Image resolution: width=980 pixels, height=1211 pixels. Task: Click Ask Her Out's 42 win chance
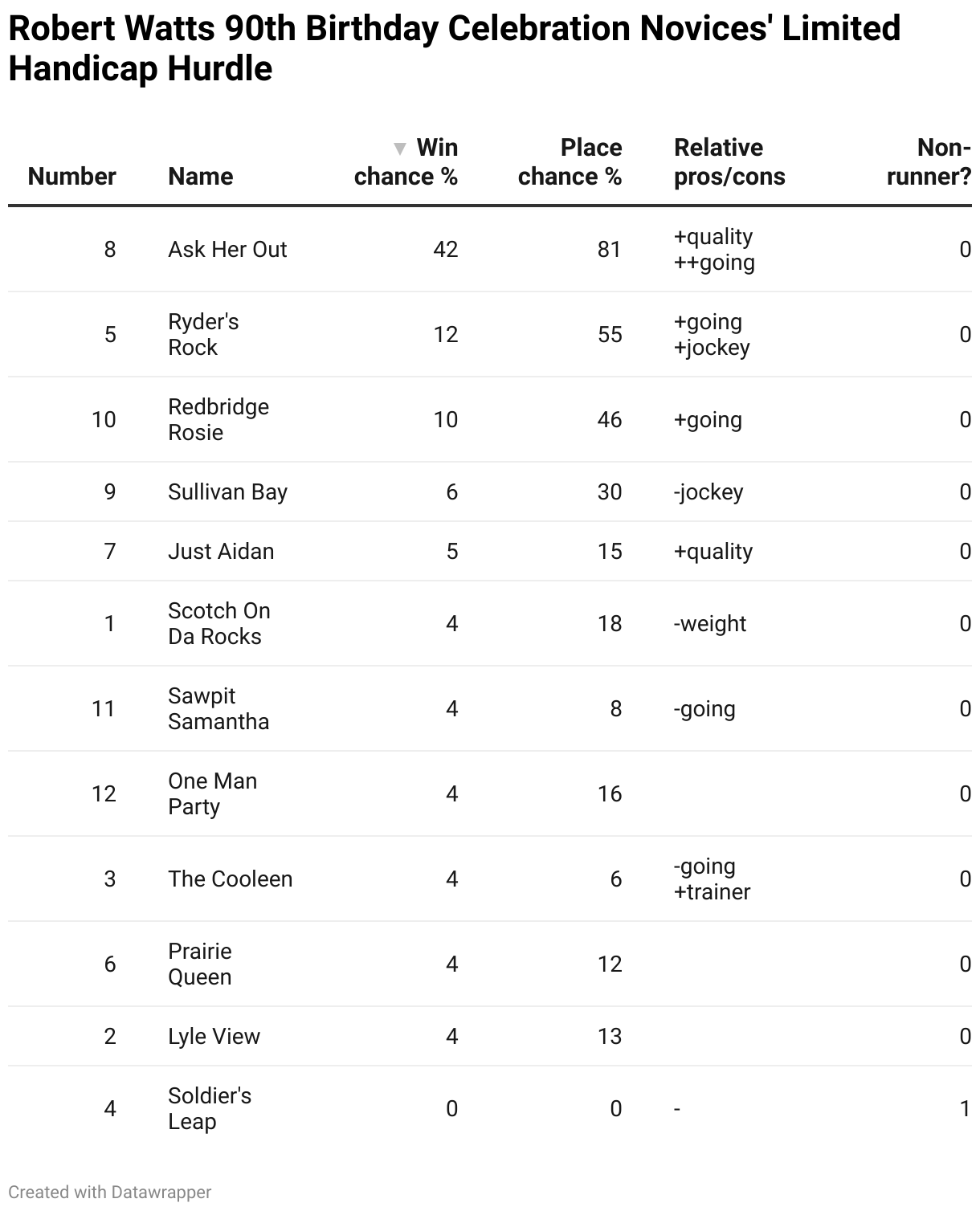[445, 250]
